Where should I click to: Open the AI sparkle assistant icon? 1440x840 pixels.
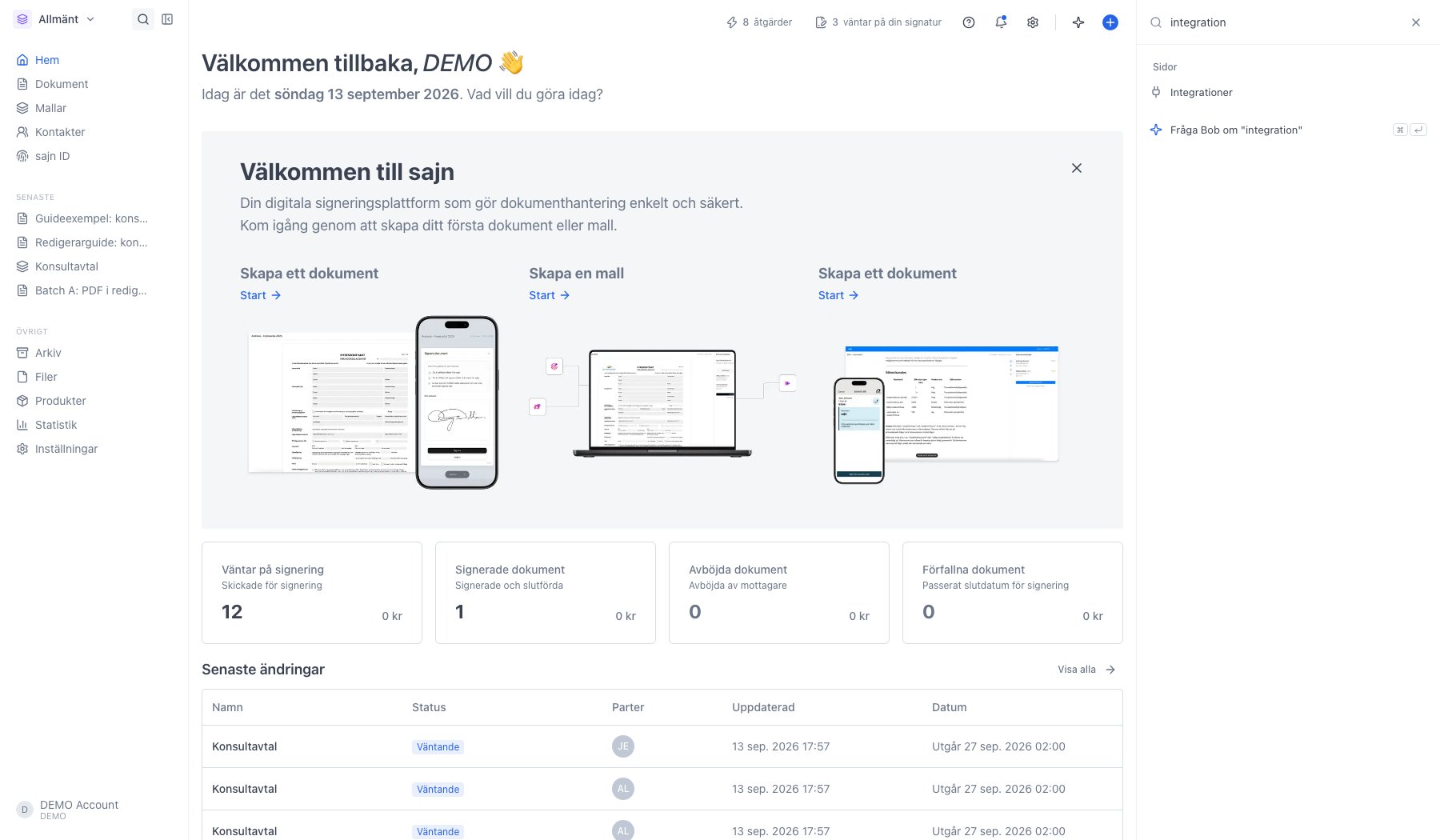[1078, 22]
